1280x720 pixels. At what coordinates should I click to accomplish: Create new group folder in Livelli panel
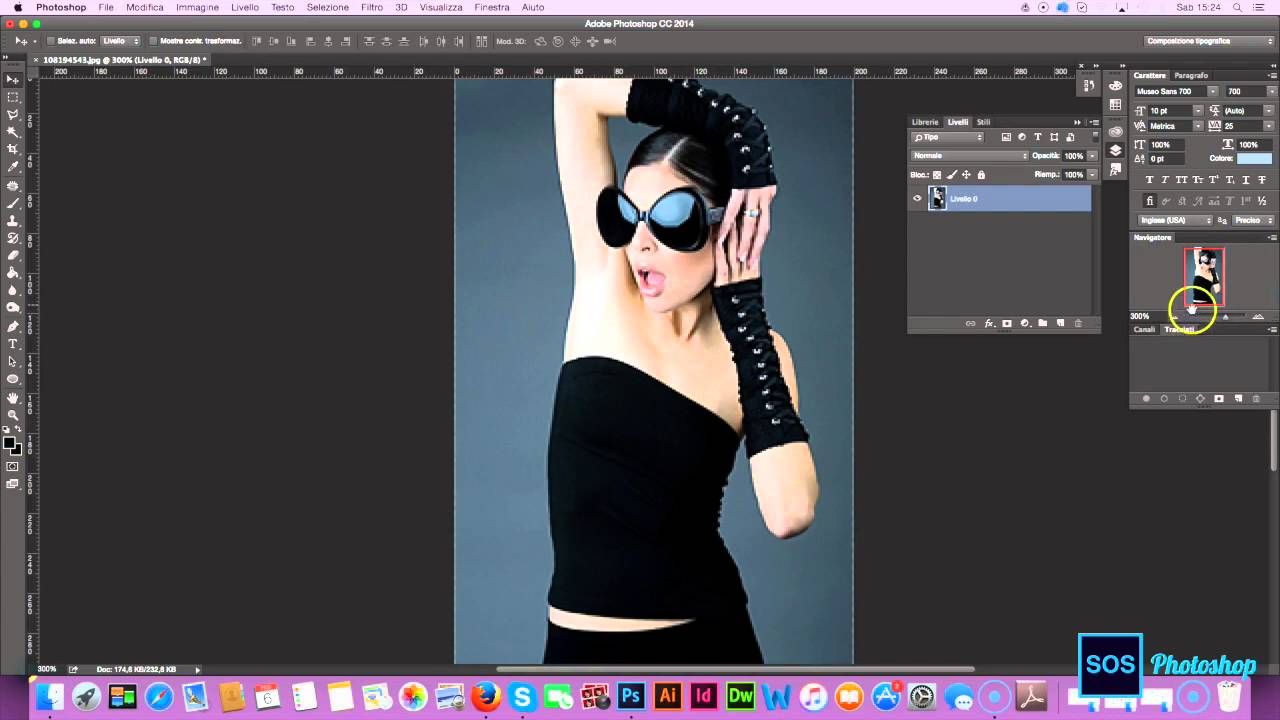tap(1042, 323)
